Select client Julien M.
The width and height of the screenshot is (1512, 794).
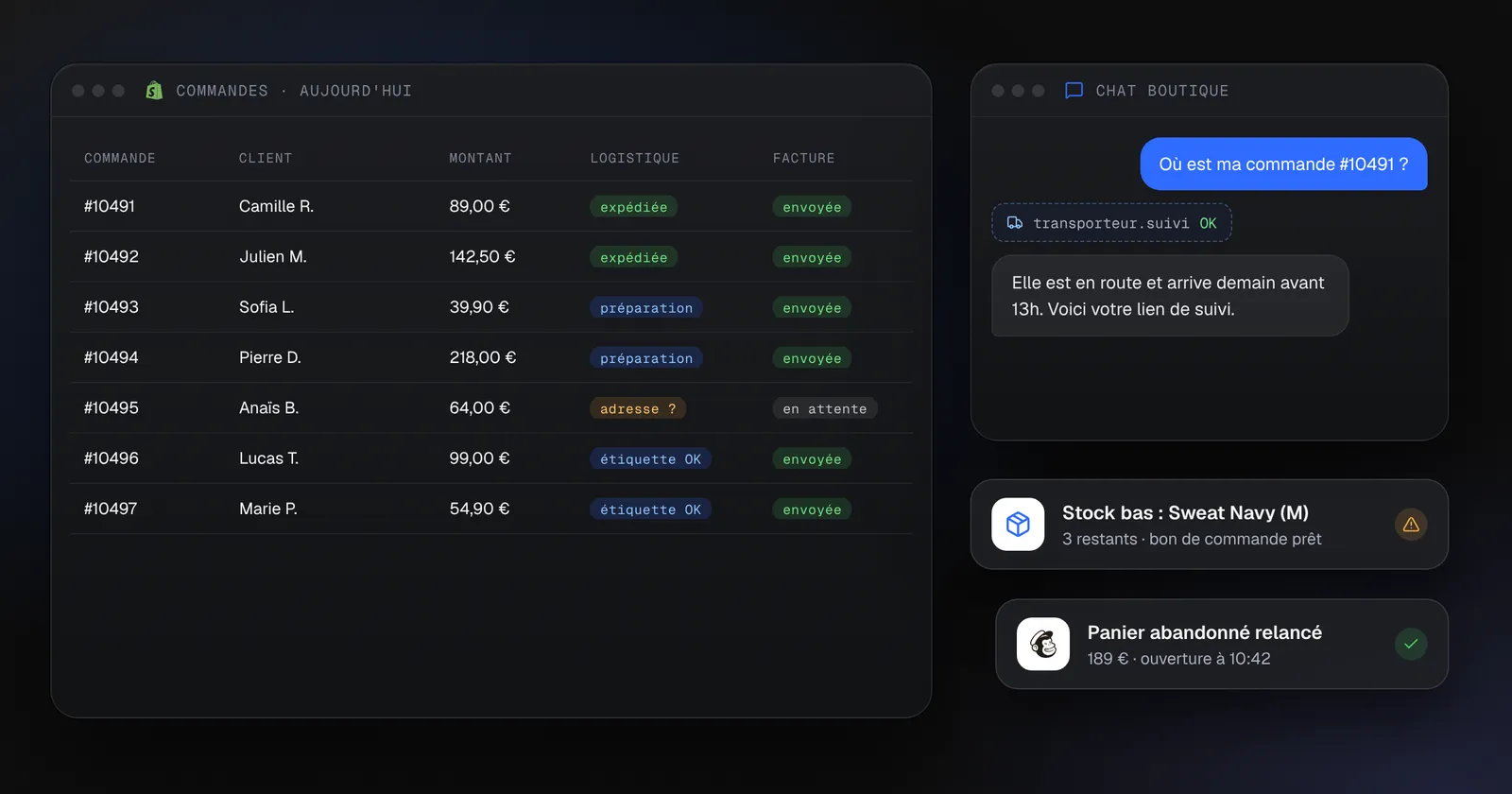[x=273, y=256]
